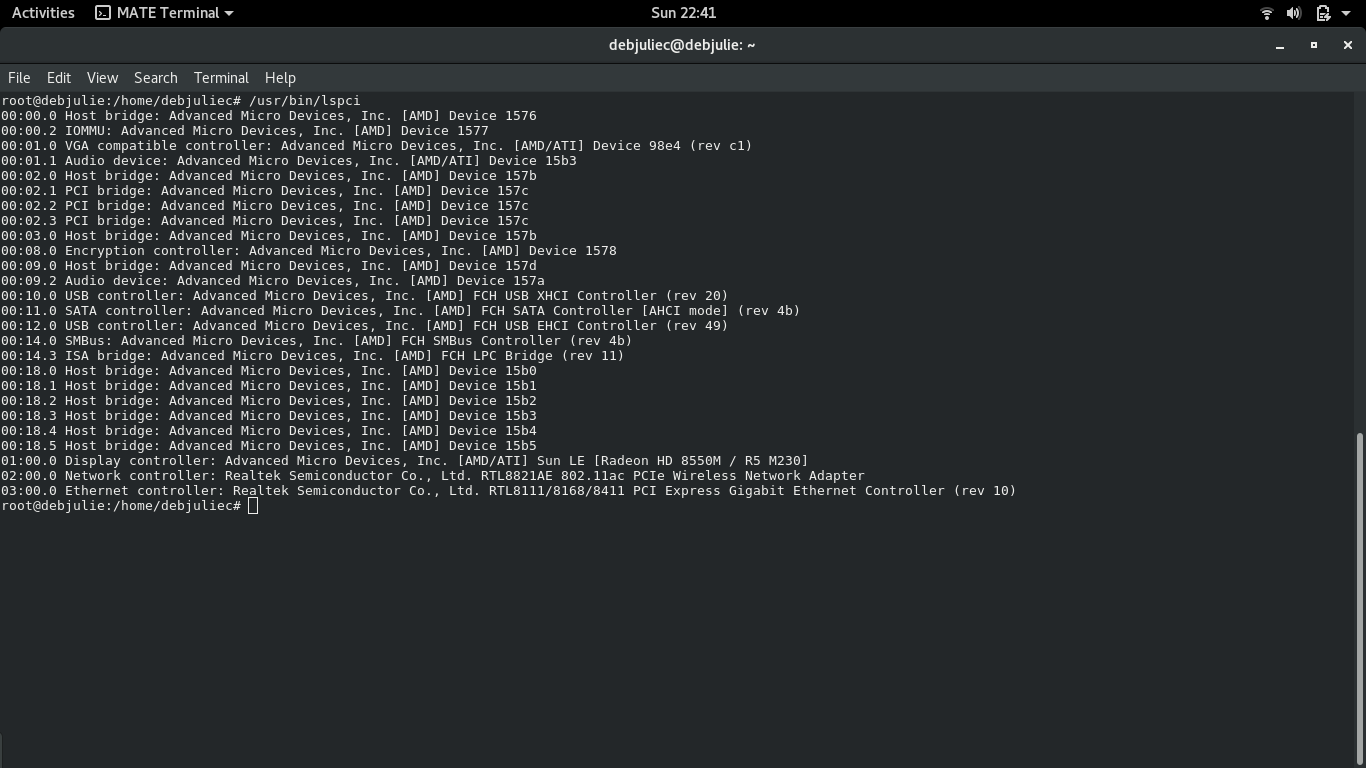Viewport: 1366px width, 768px height.
Task: Click the Display controller Radeon HD 8550M line
Action: [405, 461]
